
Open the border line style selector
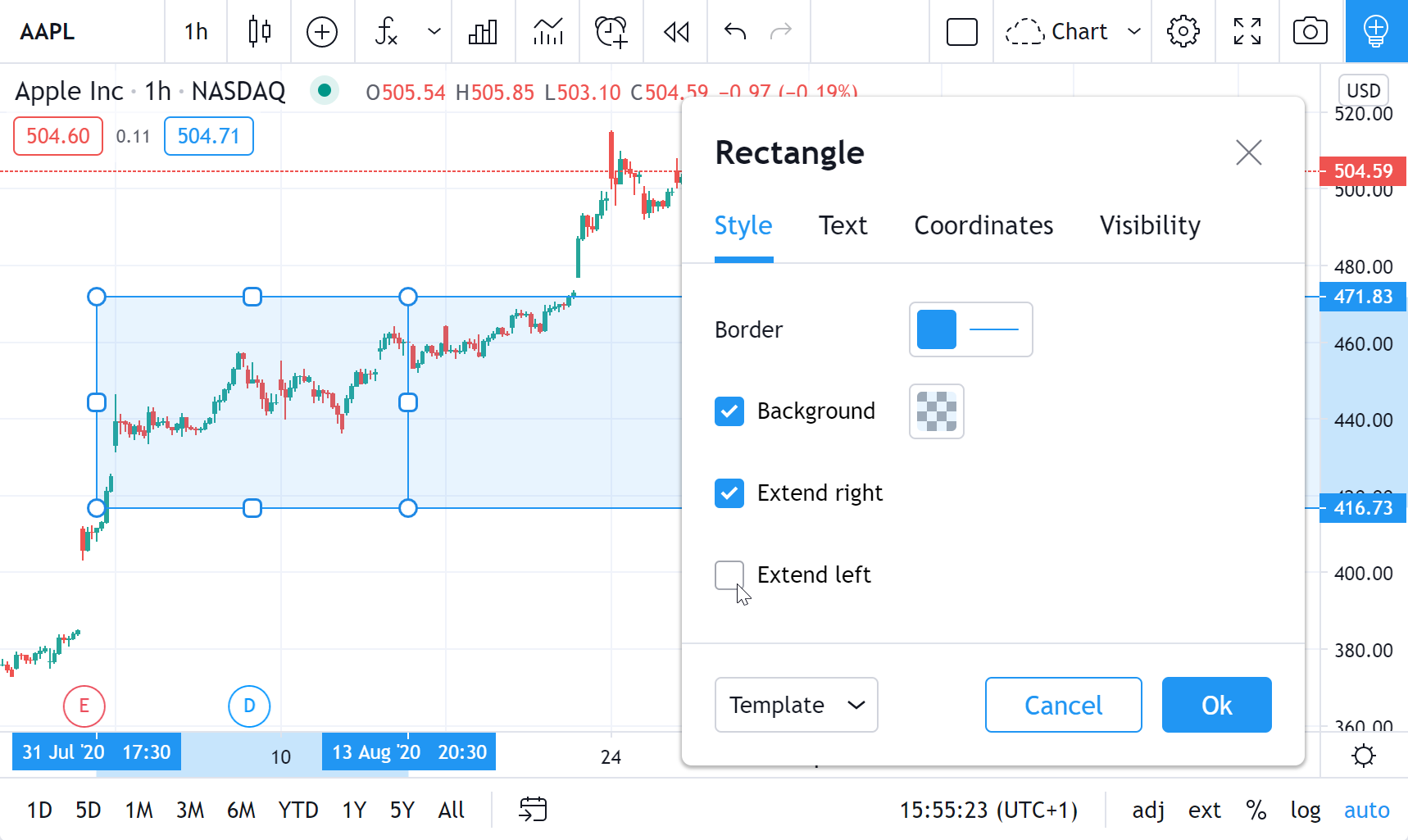994,329
